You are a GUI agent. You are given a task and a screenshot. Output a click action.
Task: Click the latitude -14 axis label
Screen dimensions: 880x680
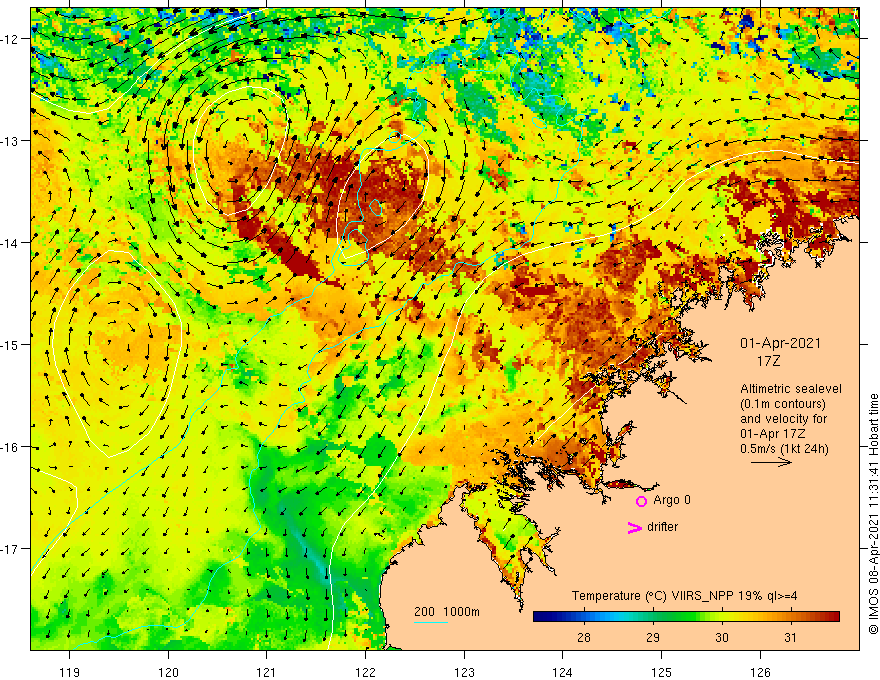[10, 243]
